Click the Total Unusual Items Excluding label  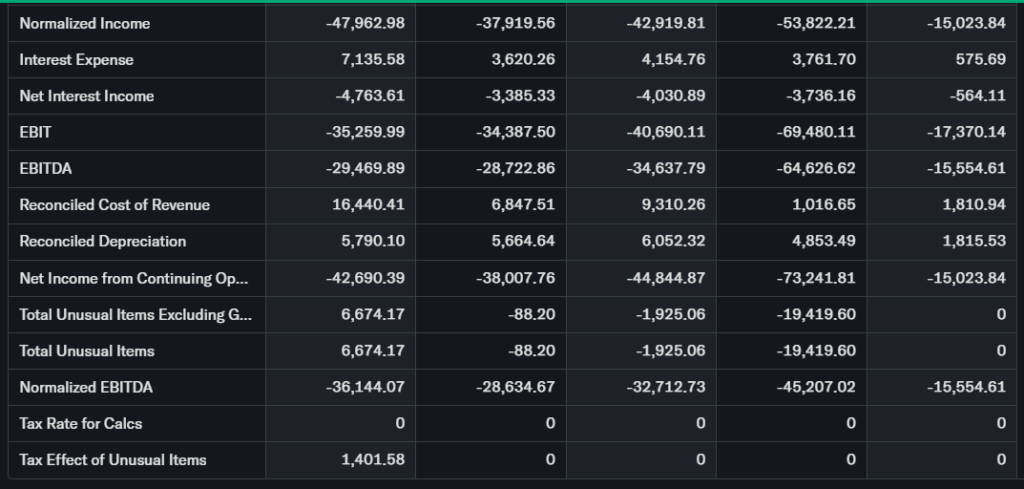(135, 314)
